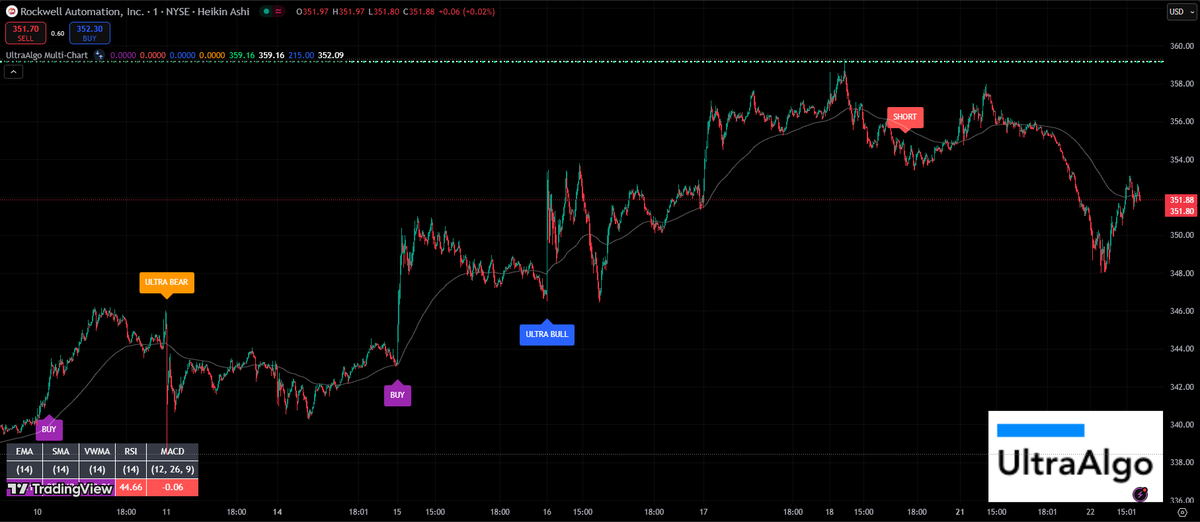The width and height of the screenshot is (1200, 522).
Task: Click the green 359.16 indicator value
Action: [242, 54]
